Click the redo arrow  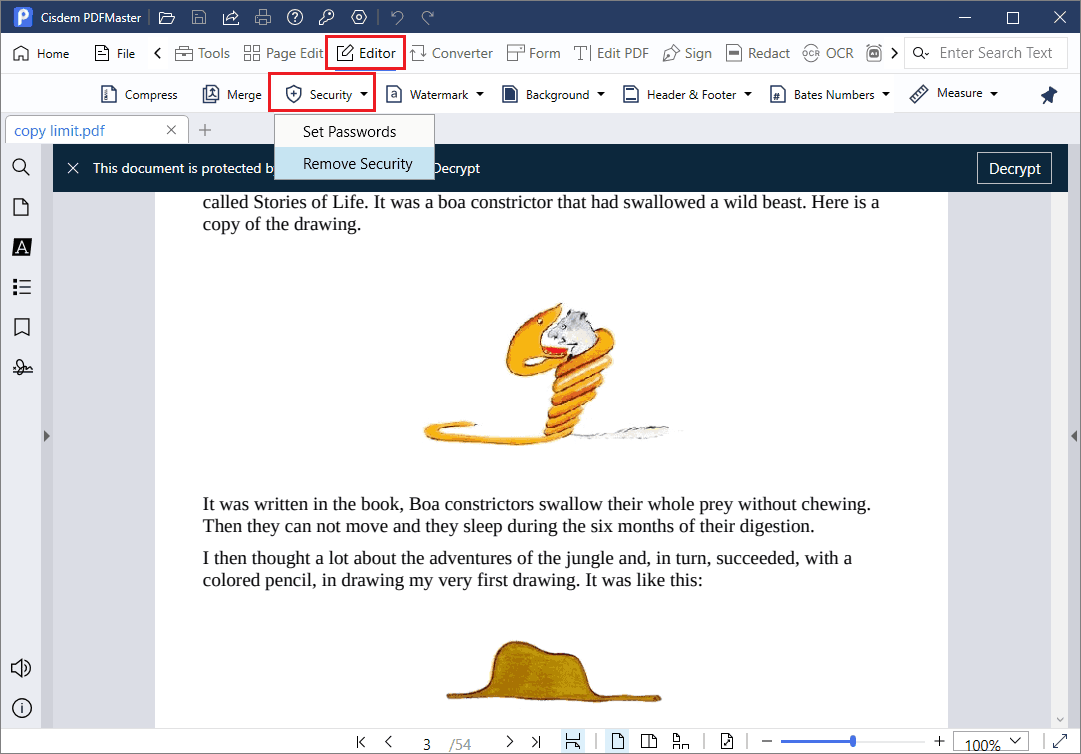point(427,17)
